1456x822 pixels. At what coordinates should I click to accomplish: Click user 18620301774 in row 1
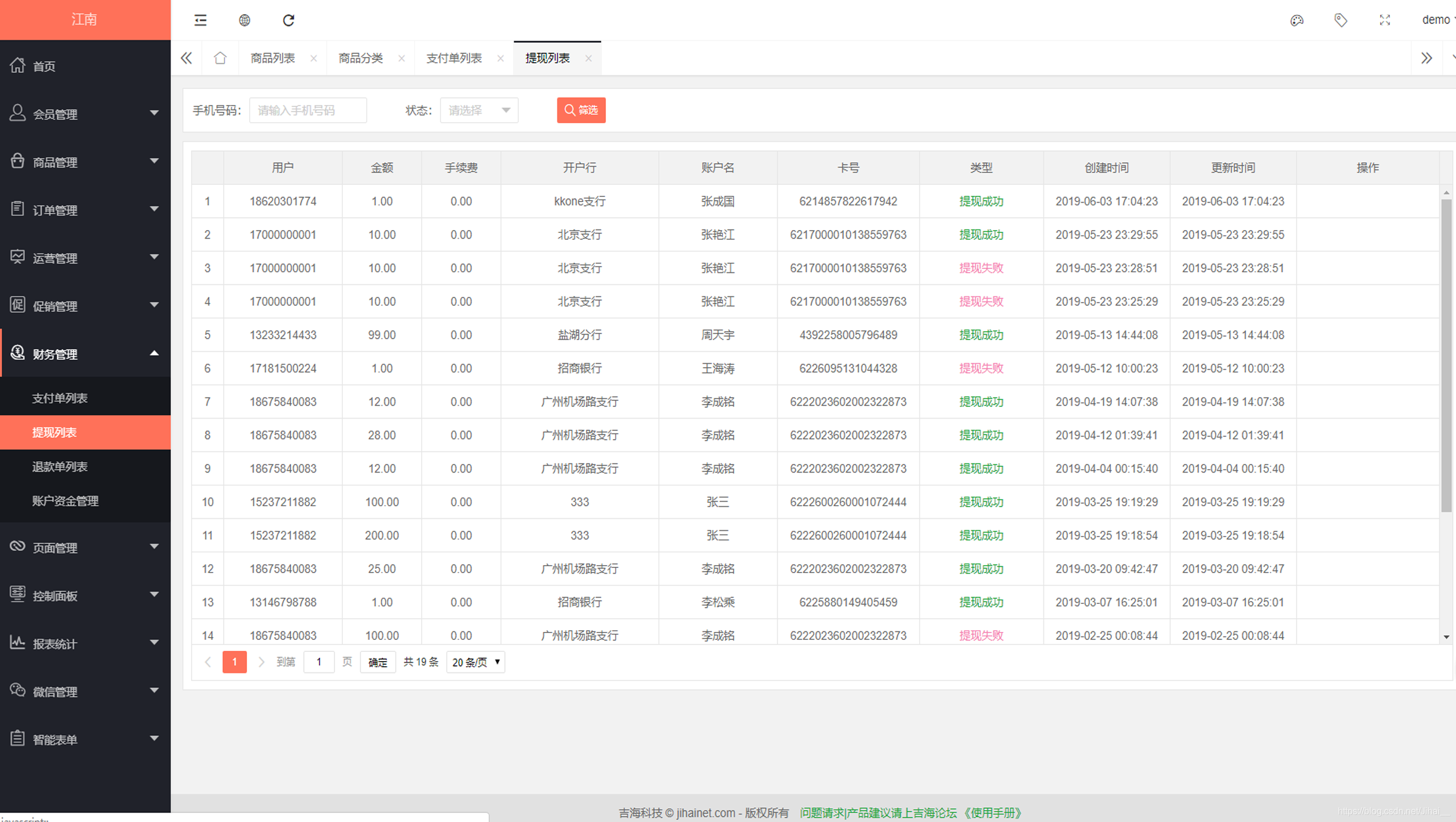tap(283, 201)
